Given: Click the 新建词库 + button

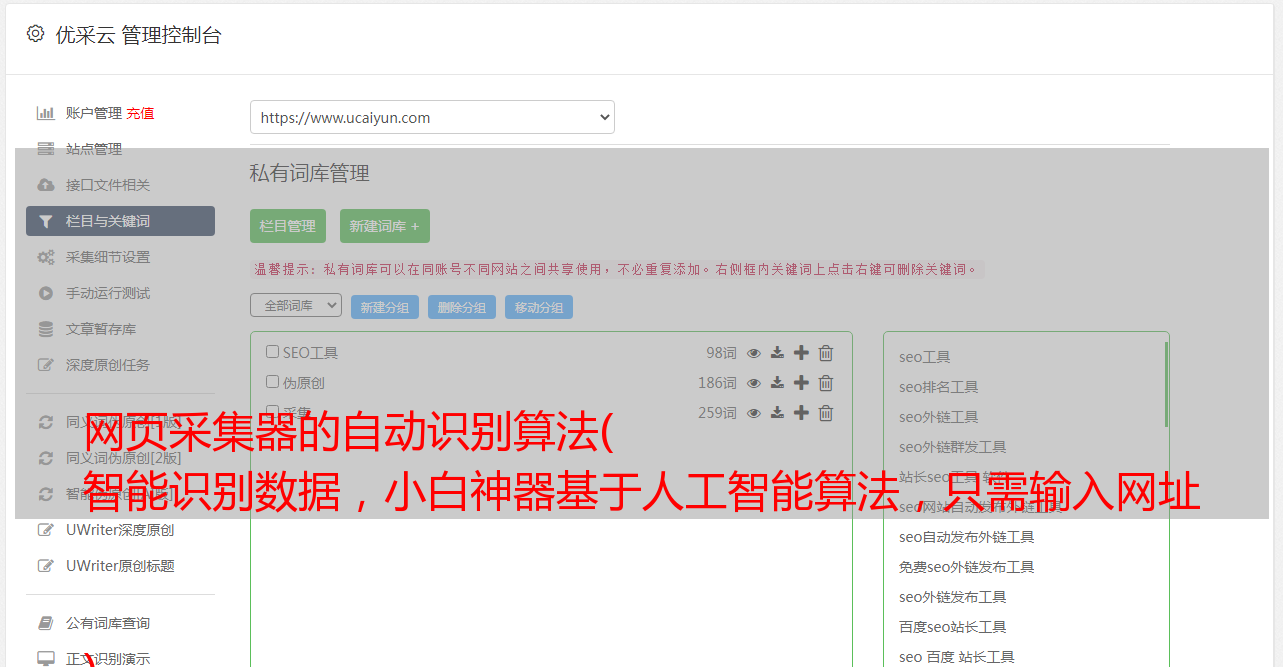Looking at the screenshot, I should 384,226.
